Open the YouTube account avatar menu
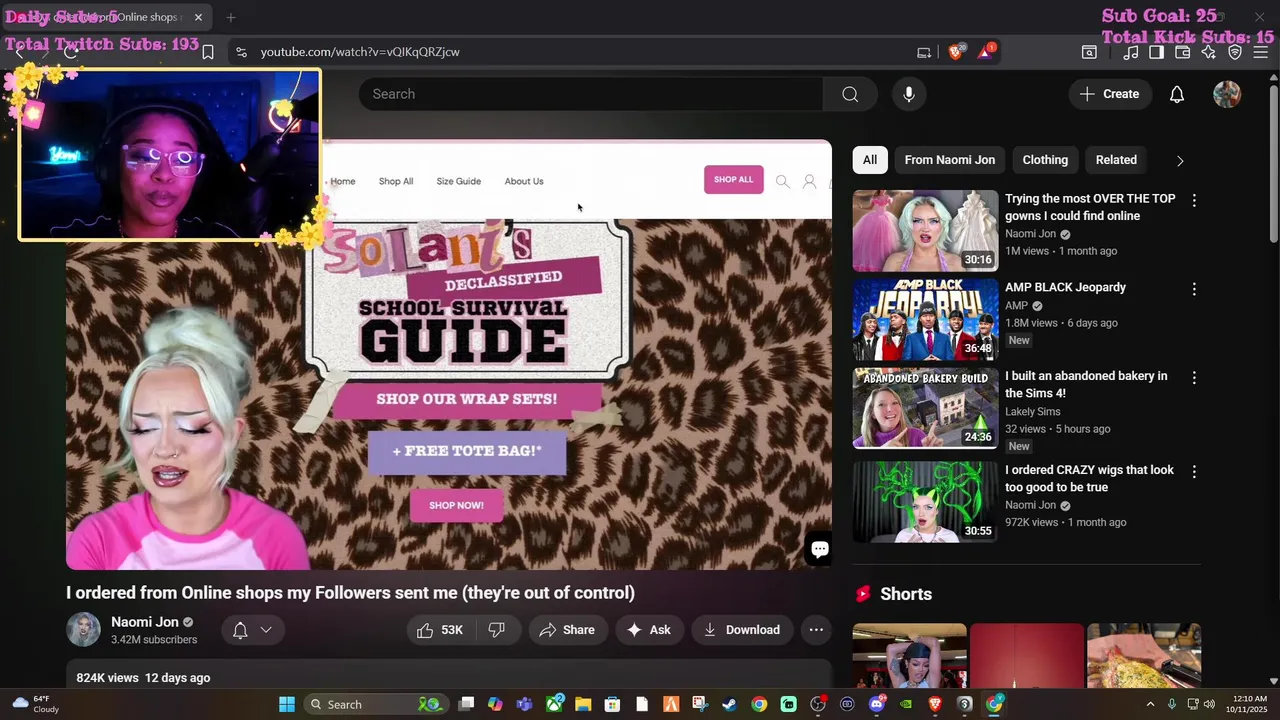The width and height of the screenshot is (1280, 720). [1227, 94]
